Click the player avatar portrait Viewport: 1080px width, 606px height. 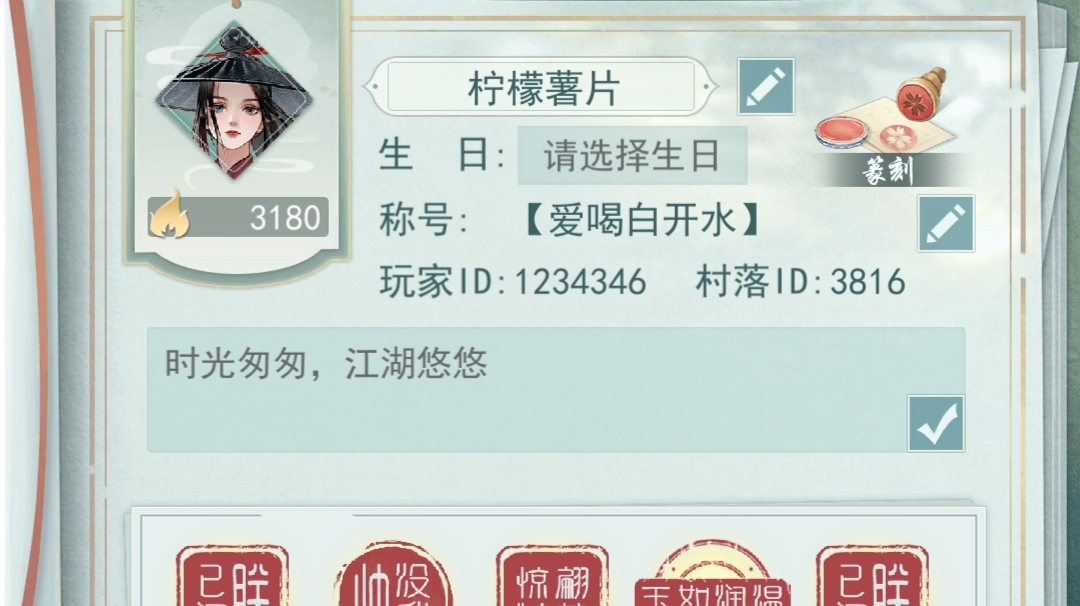(x=234, y=102)
